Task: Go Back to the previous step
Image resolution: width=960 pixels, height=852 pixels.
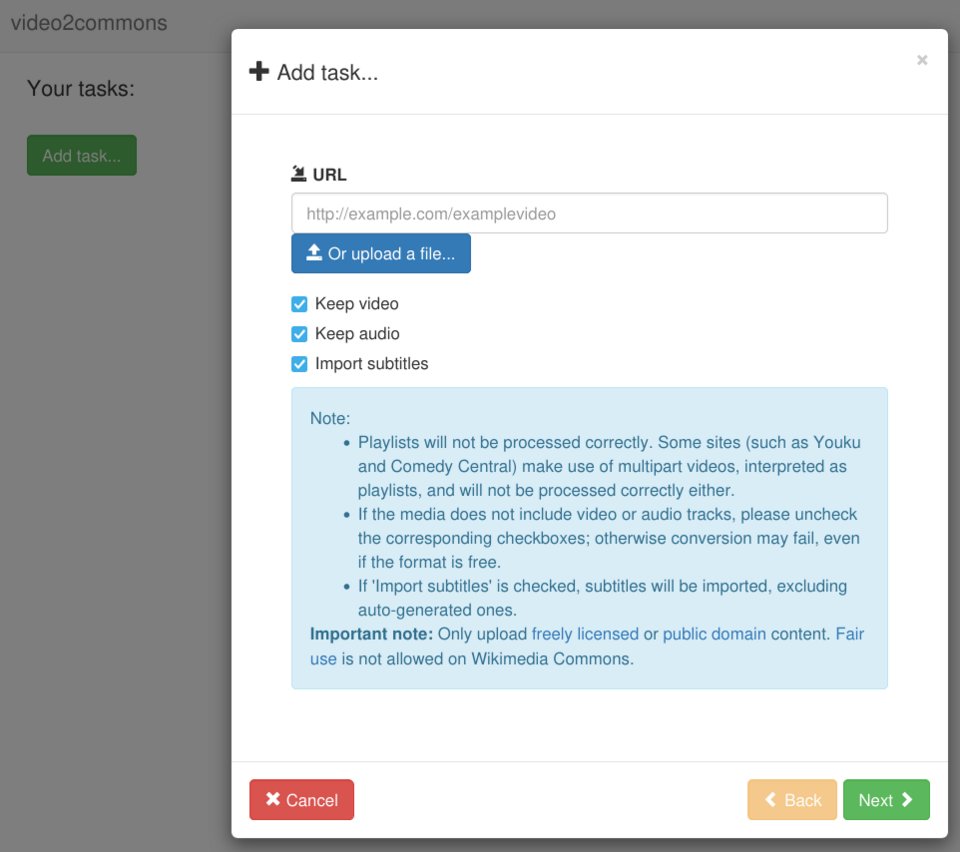Action: pyautogui.click(x=792, y=799)
